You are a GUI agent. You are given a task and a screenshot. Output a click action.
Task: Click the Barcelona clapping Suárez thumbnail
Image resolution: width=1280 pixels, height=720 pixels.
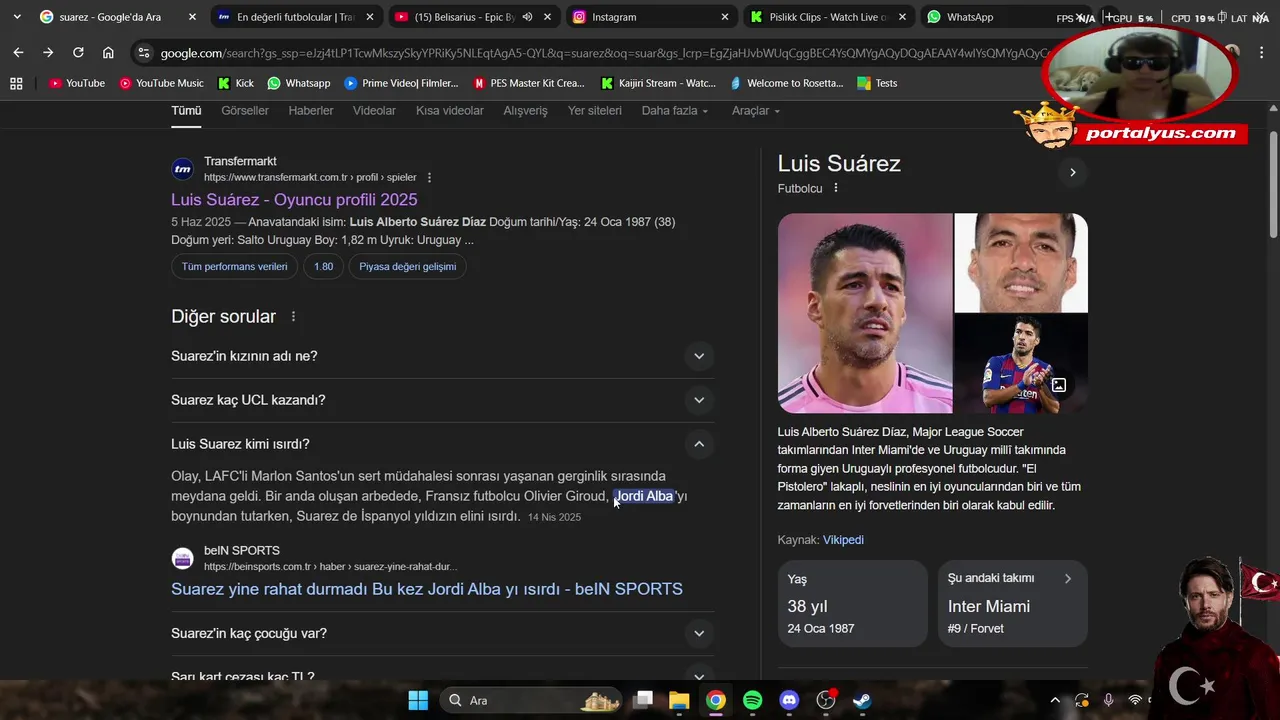[x=1021, y=363]
